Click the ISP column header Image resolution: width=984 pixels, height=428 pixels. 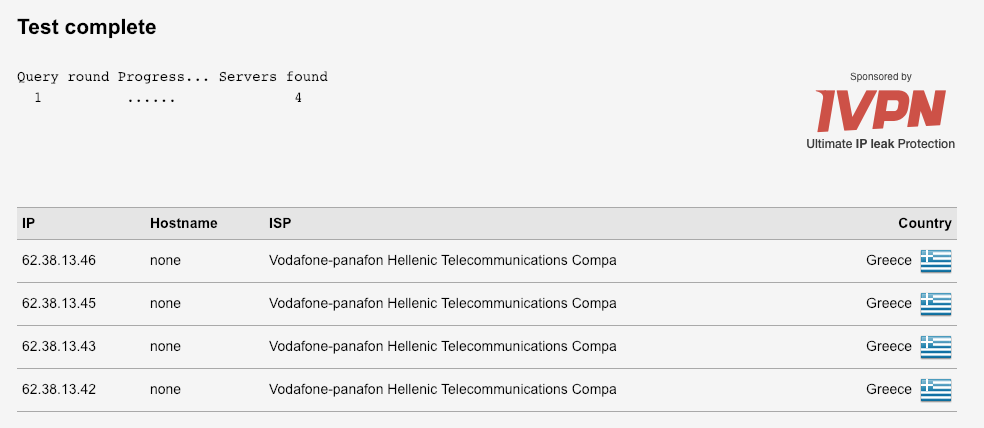click(x=280, y=223)
